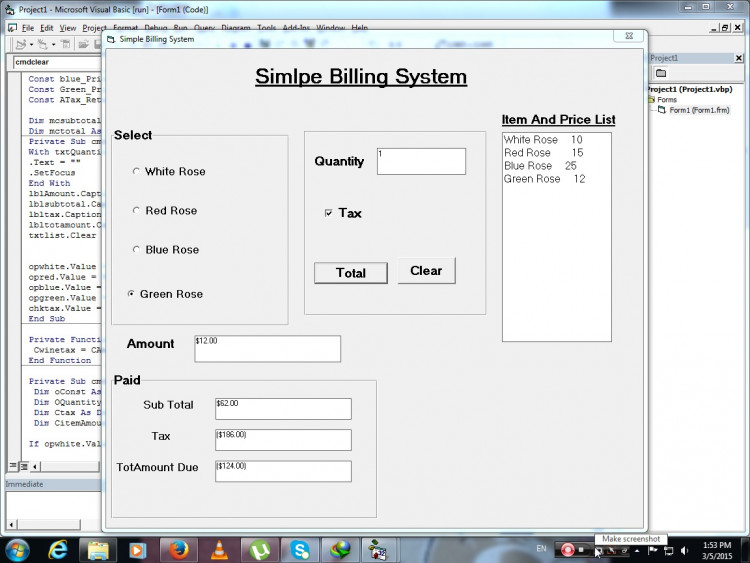Click the Immediate window title

pos(24,484)
